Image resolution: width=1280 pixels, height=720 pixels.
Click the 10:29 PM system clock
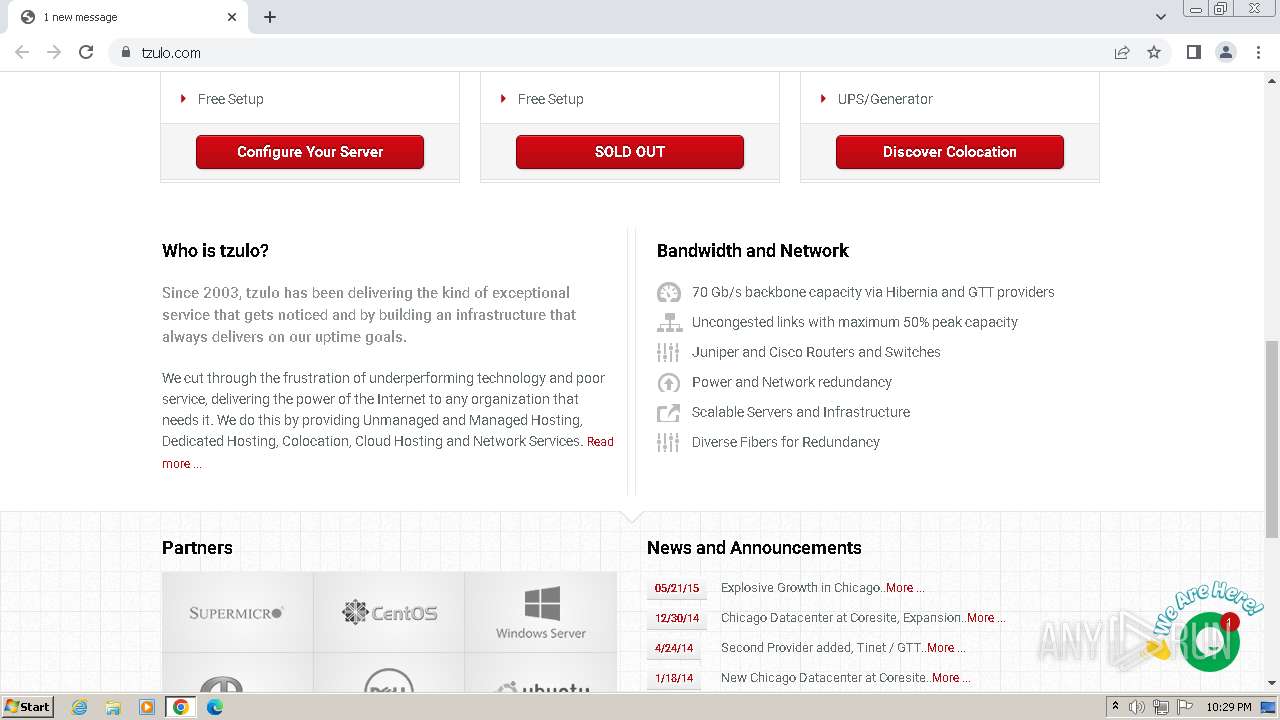coord(1229,707)
